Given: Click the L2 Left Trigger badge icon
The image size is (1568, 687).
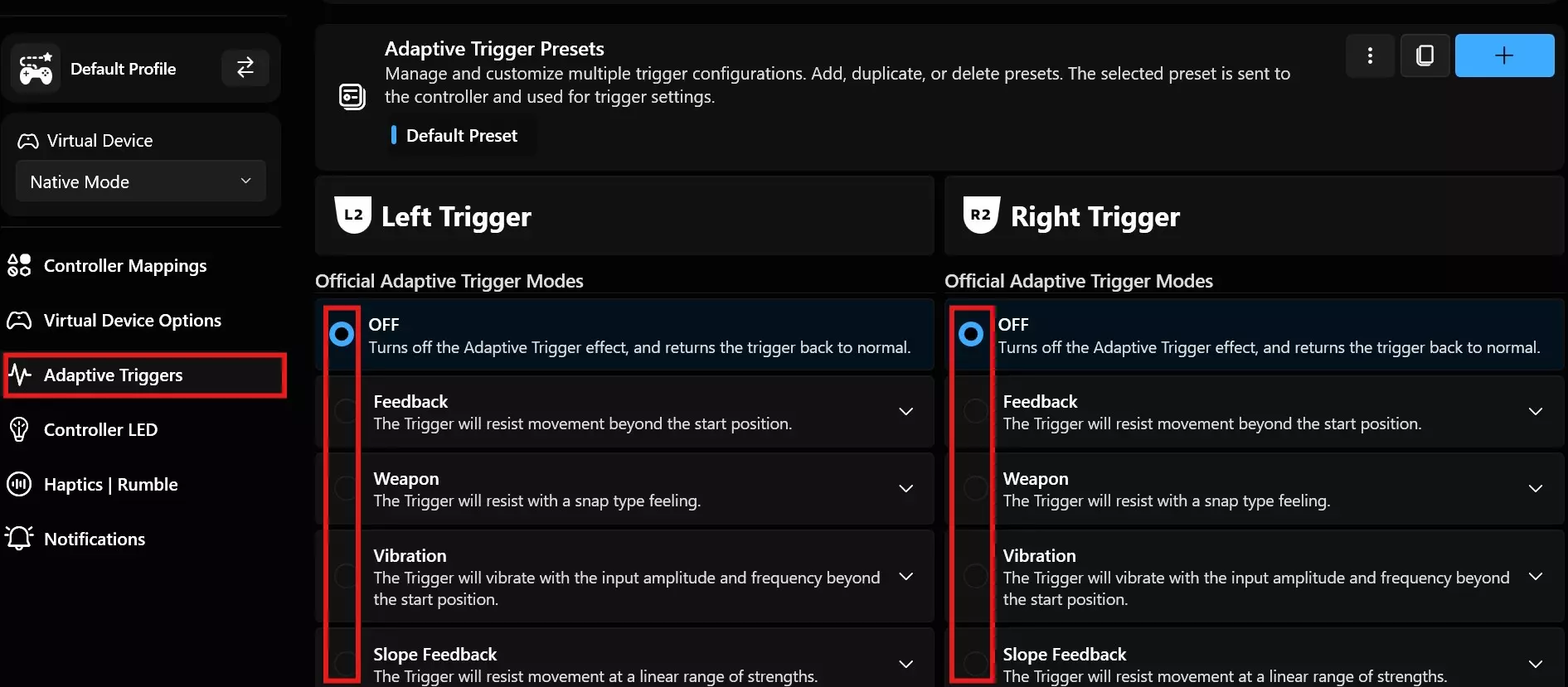Looking at the screenshot, I should pos(352,215).
